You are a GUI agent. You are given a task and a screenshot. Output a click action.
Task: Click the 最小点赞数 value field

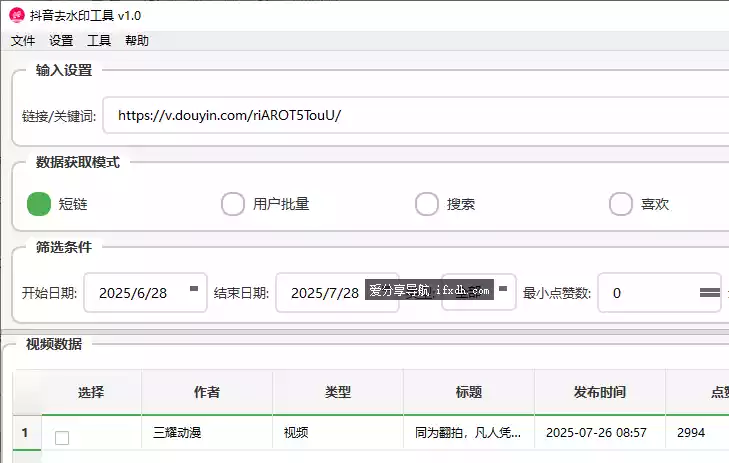pos(659,293)
